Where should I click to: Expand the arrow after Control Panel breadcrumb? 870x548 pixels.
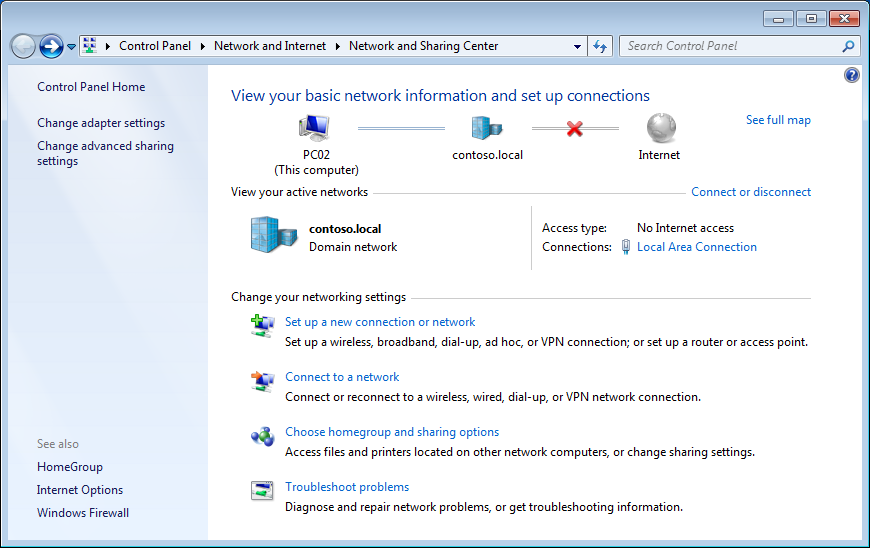coord(202,46)
